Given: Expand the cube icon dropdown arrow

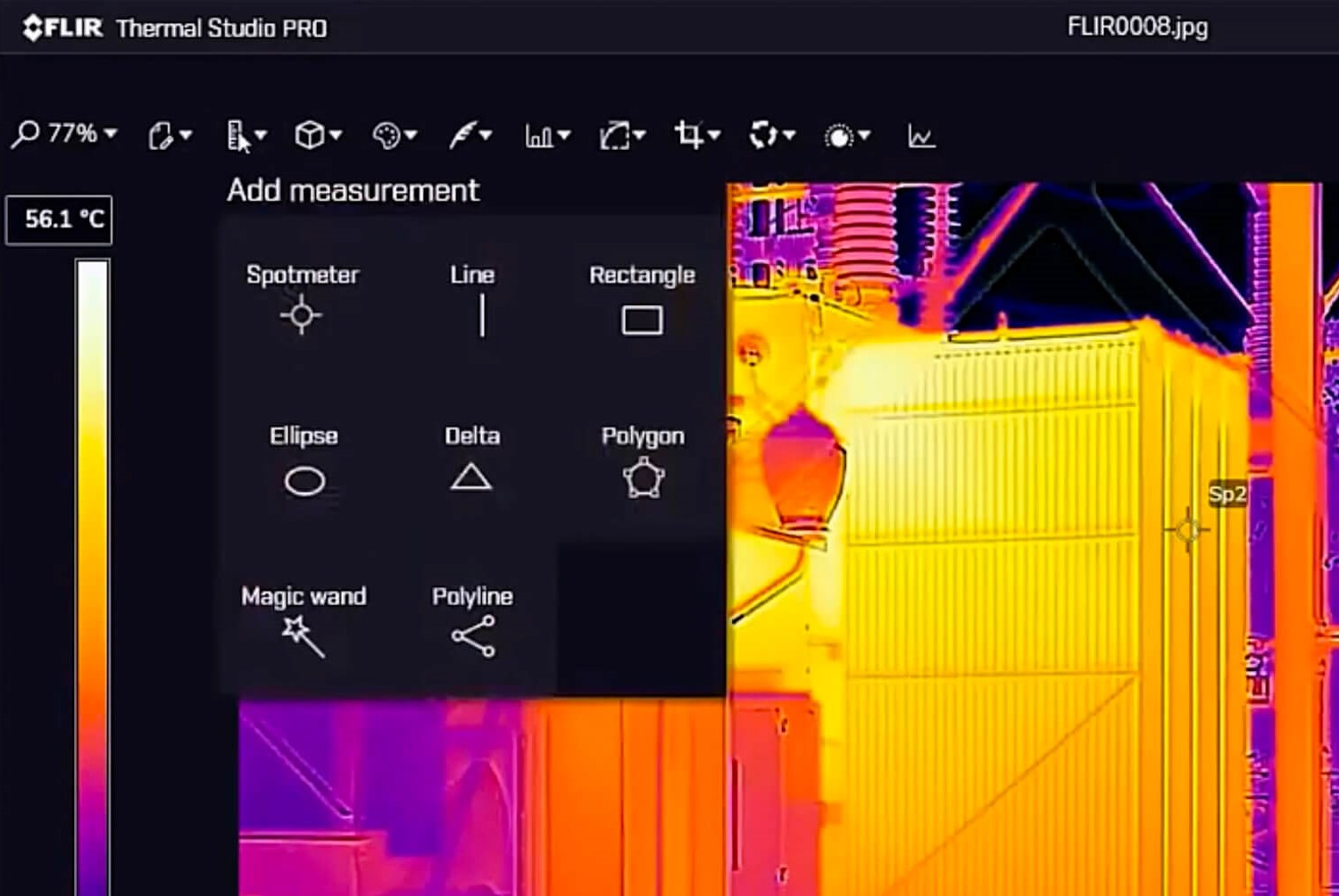Looking at the screenshot, I should tap(336, 136).
